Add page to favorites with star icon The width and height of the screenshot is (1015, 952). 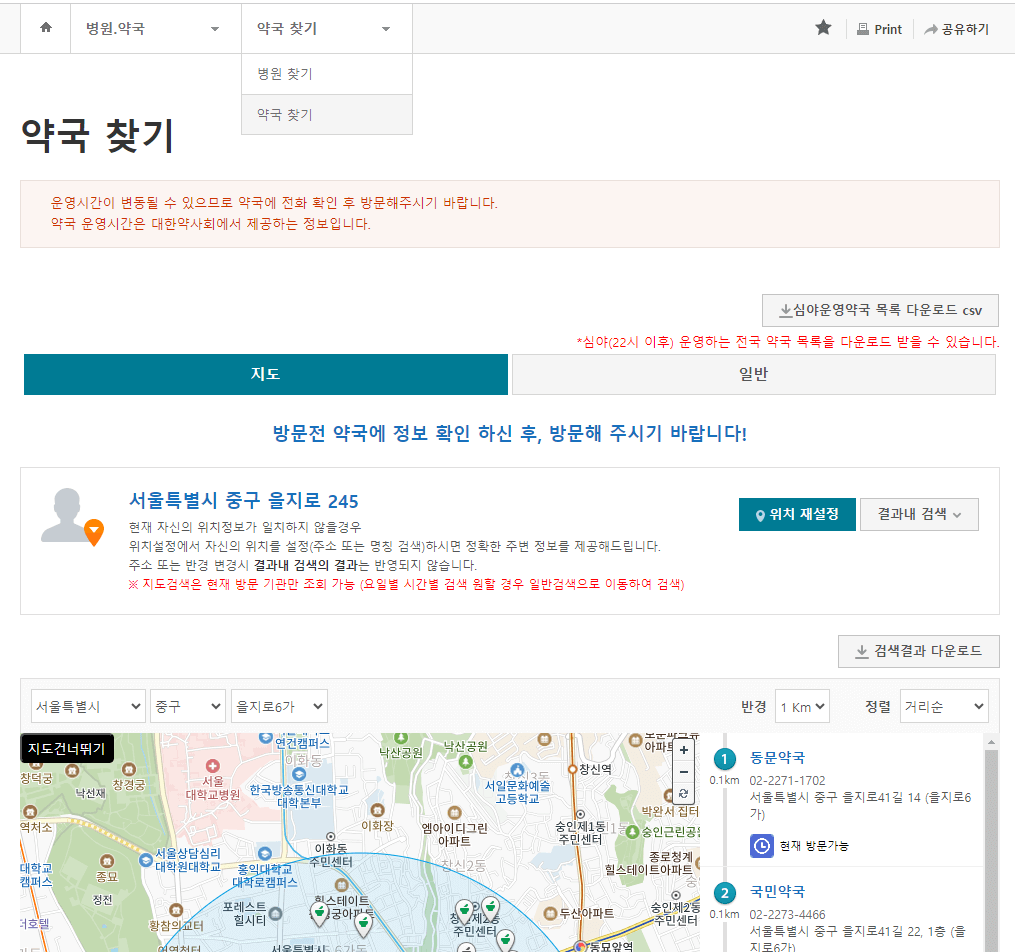tap(823, 28)
